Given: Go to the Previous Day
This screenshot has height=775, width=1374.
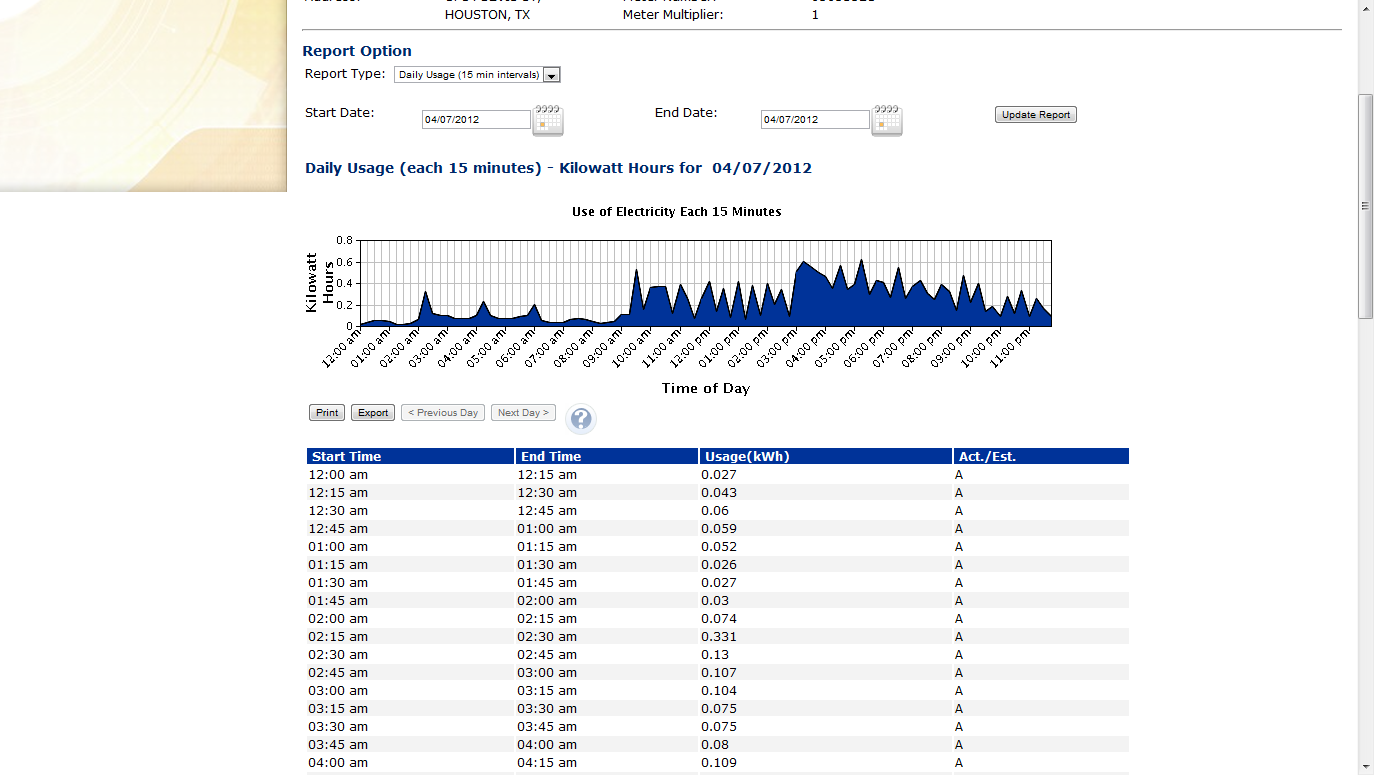Looking at the screenshot, I should [x=443, y=413].
